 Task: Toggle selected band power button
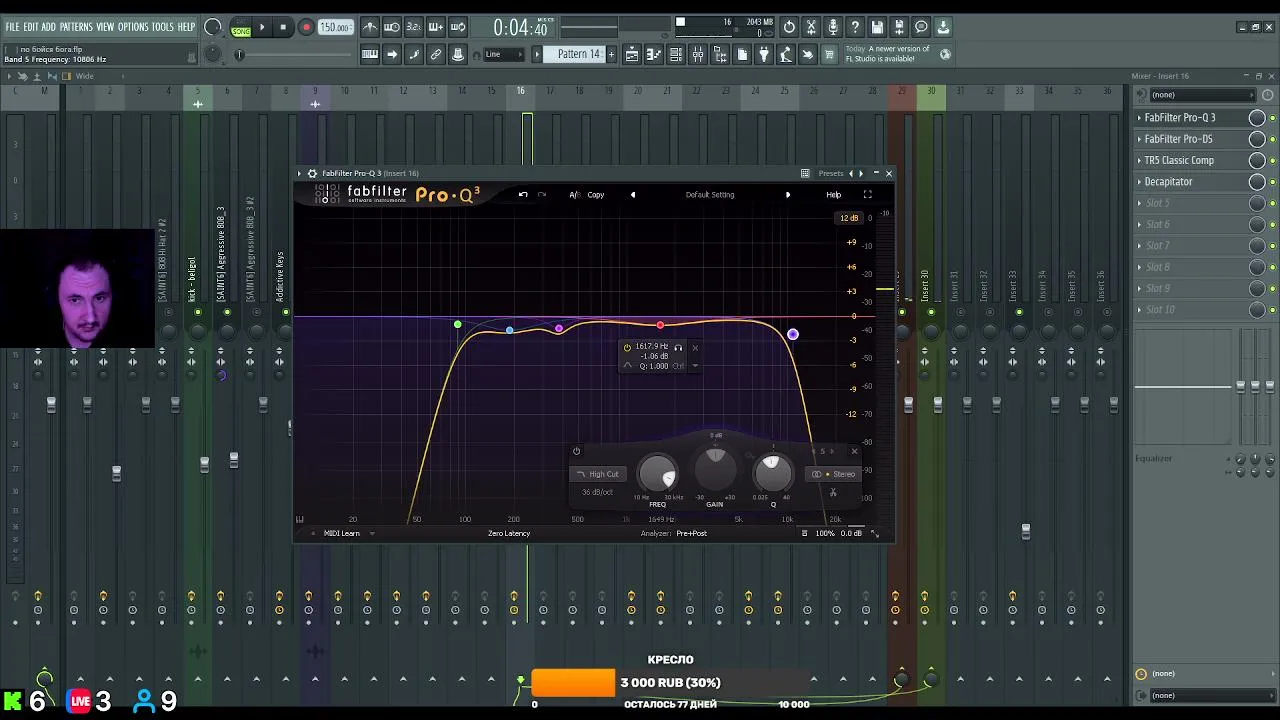(576, 451)
